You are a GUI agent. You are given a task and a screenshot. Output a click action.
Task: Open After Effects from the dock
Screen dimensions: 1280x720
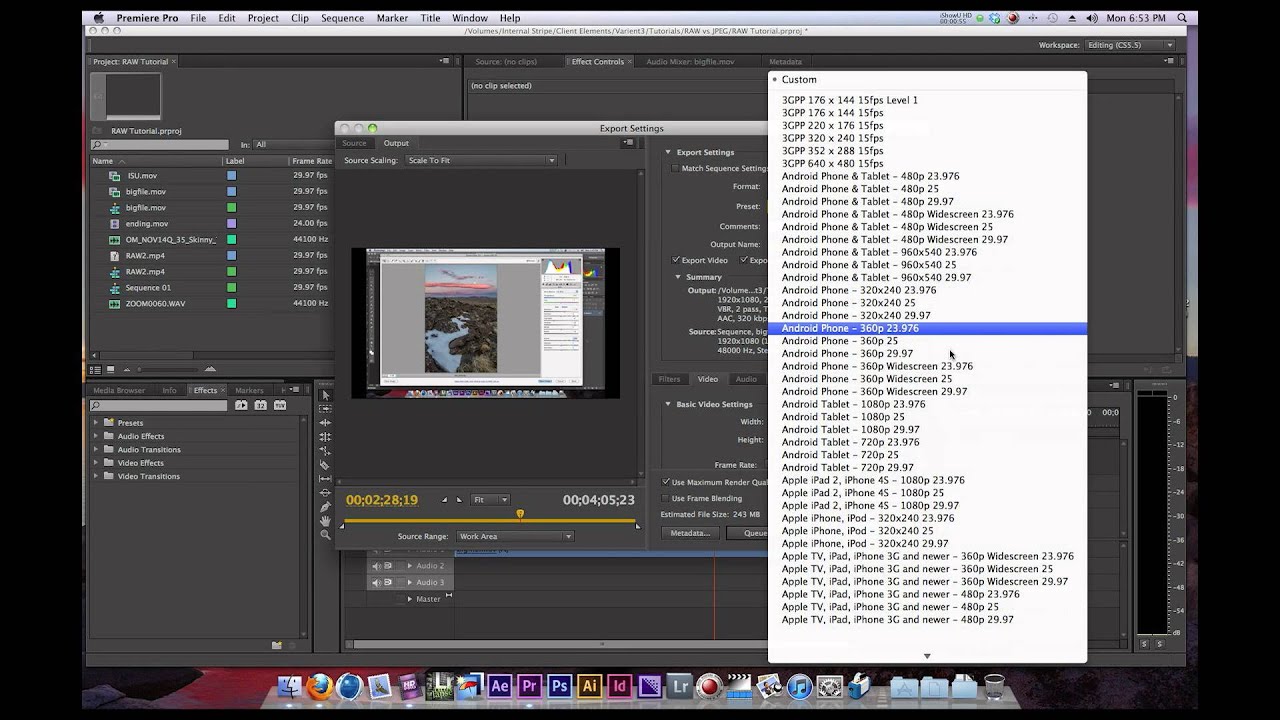tap(499, 686)
